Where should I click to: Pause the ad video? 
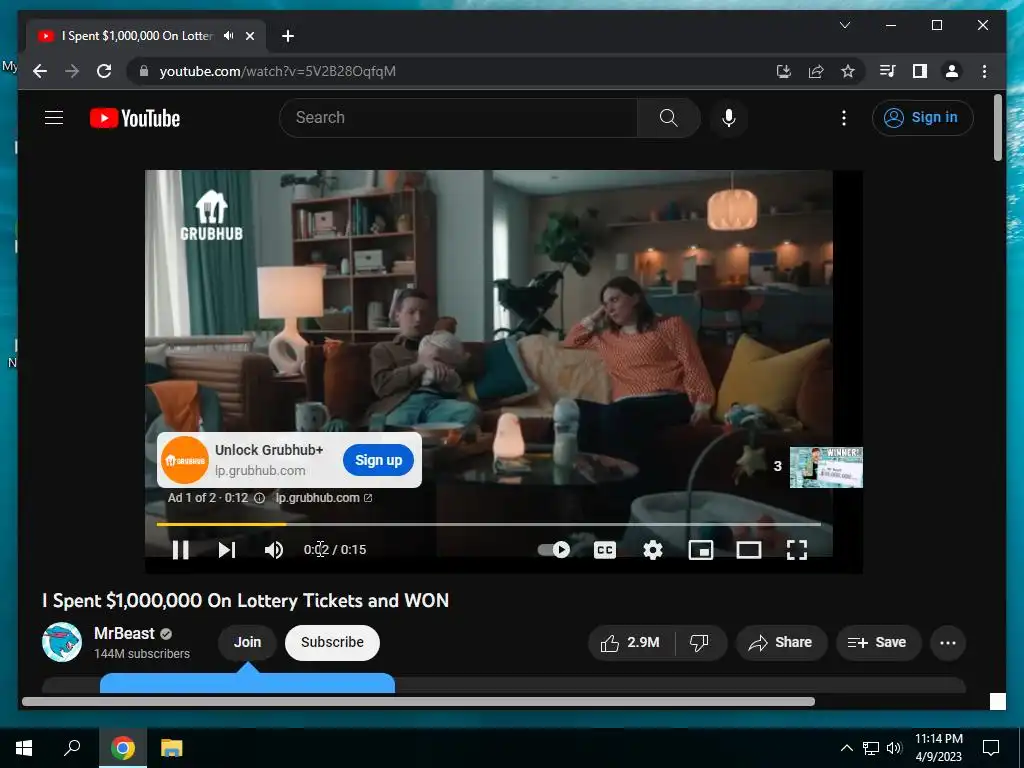coord(181,550)
